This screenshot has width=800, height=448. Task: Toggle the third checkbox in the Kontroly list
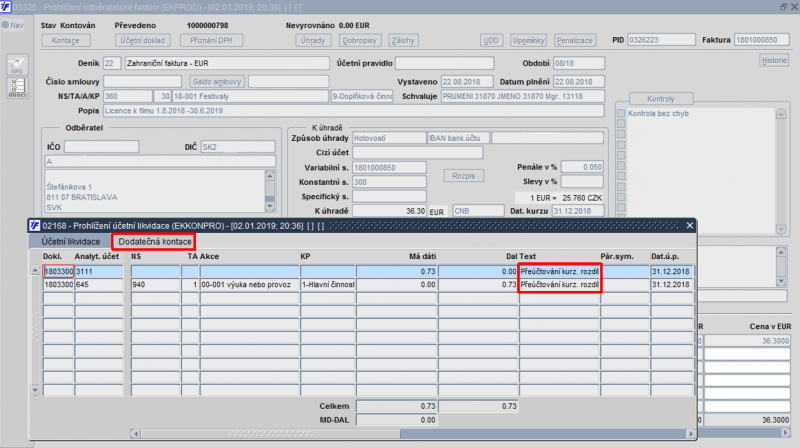pyautogui.click(x=621, y=134)
